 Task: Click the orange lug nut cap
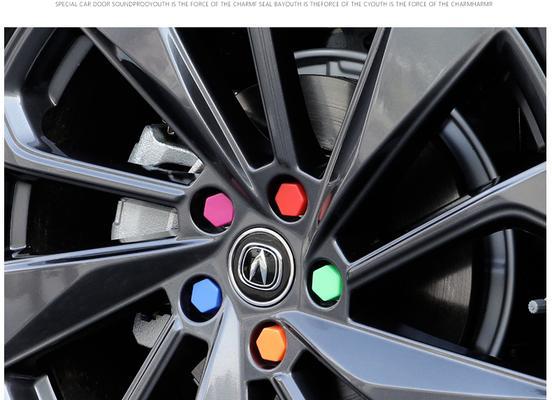tap(271, 343)
